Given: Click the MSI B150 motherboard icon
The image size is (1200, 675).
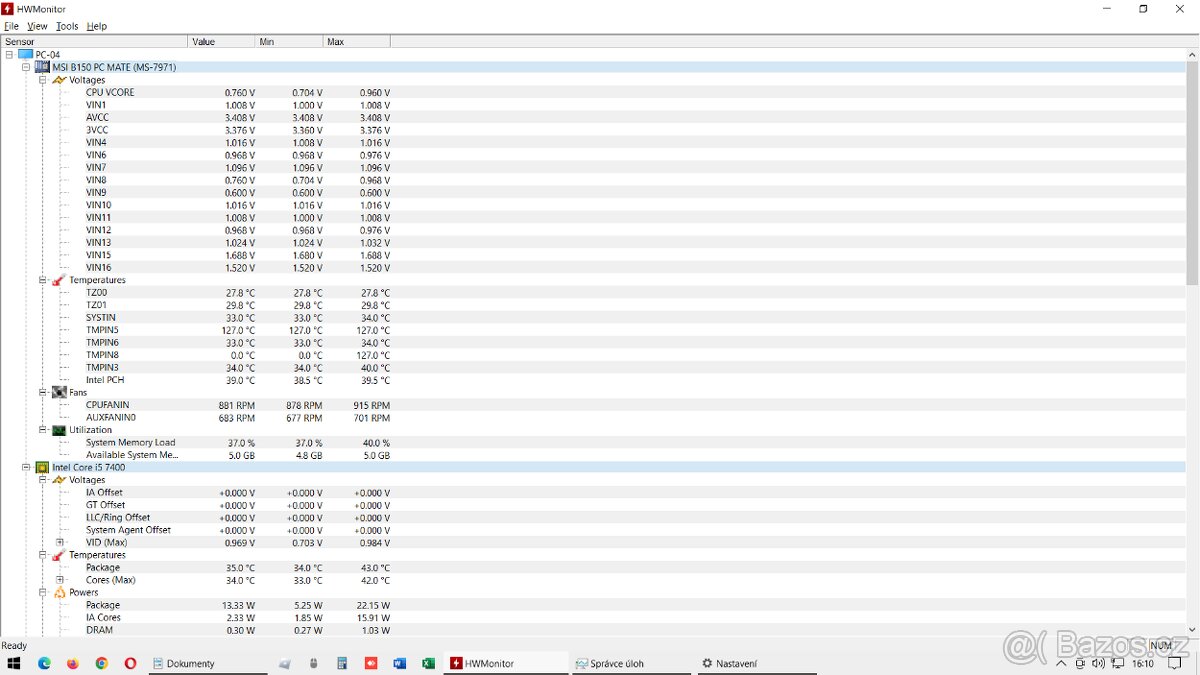Looking at the screenshot, I should coord(42,67).
